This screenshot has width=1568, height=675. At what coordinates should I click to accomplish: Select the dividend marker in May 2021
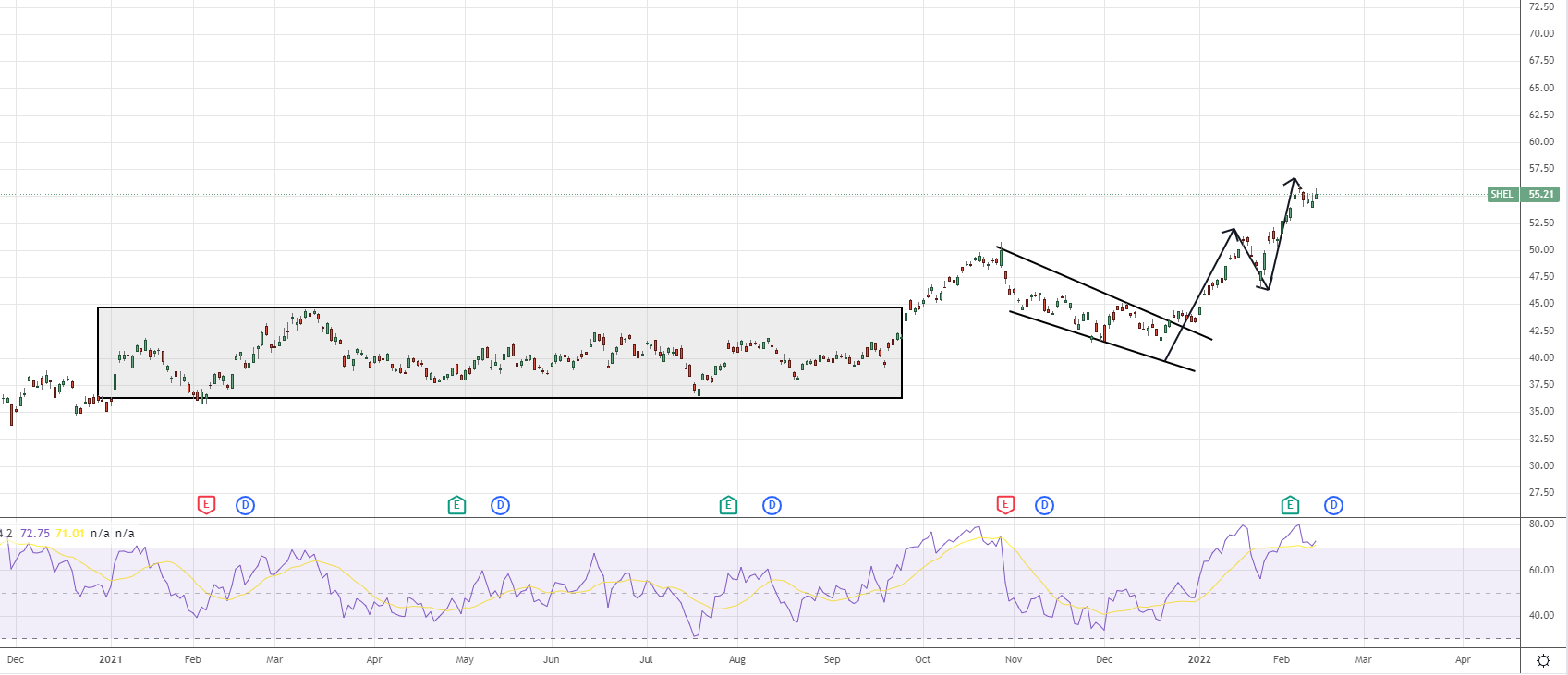500,505
